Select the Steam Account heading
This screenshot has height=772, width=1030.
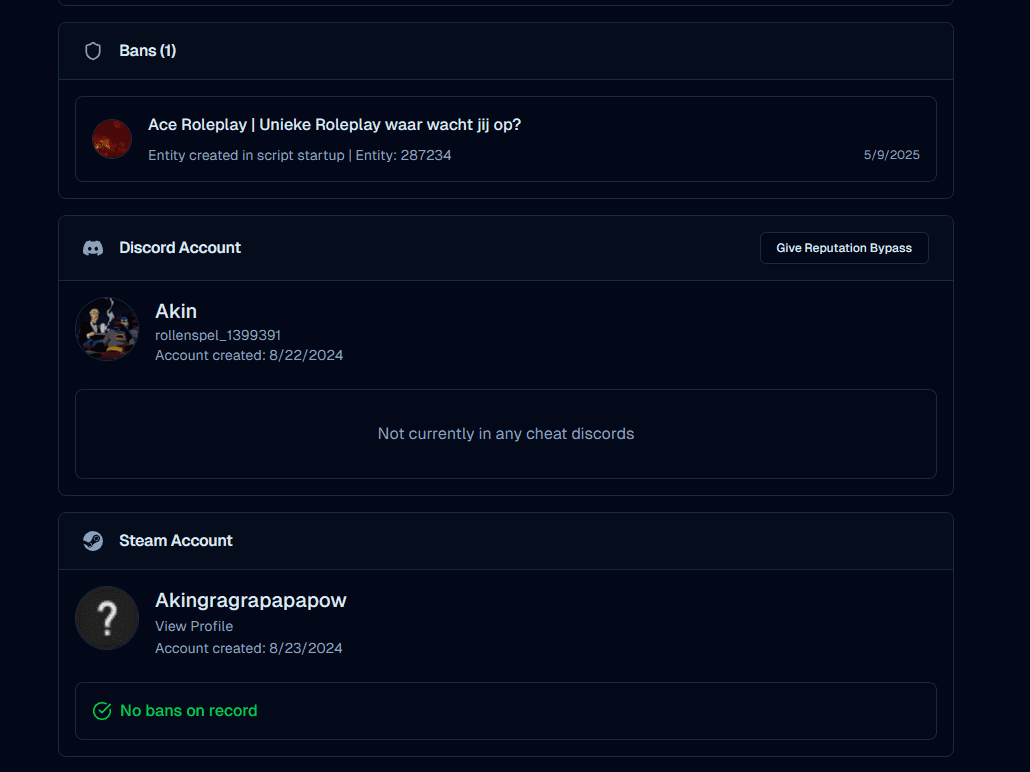(176, 541)
